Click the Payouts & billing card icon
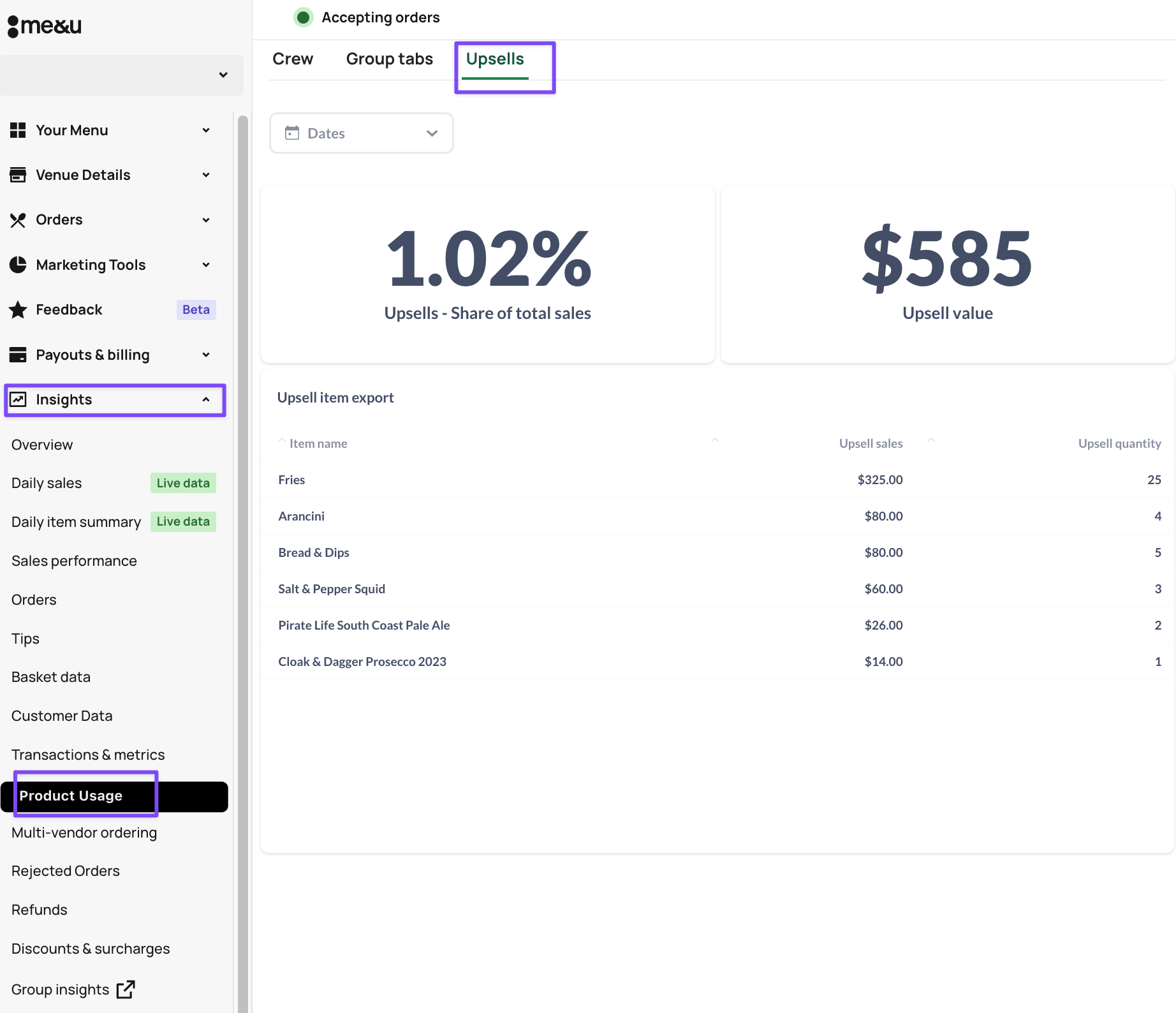 point(18,355)
